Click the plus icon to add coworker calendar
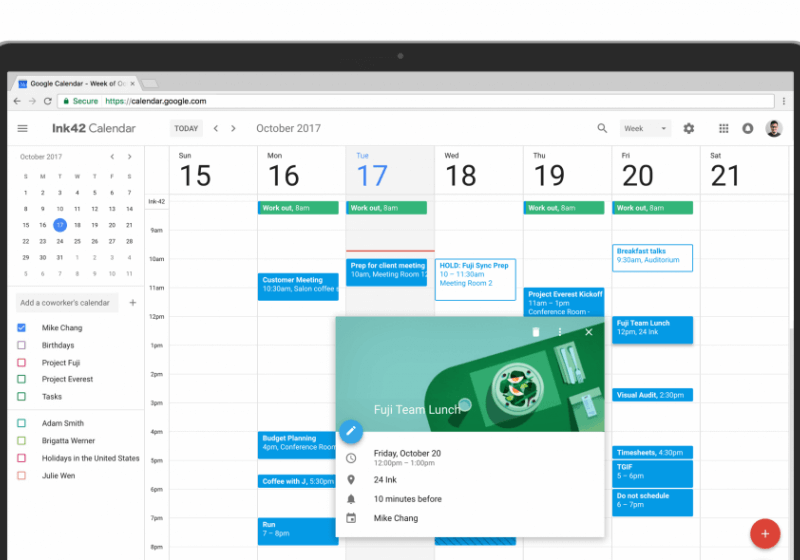This screenshot has width=800, height=560. coord(133,302)
